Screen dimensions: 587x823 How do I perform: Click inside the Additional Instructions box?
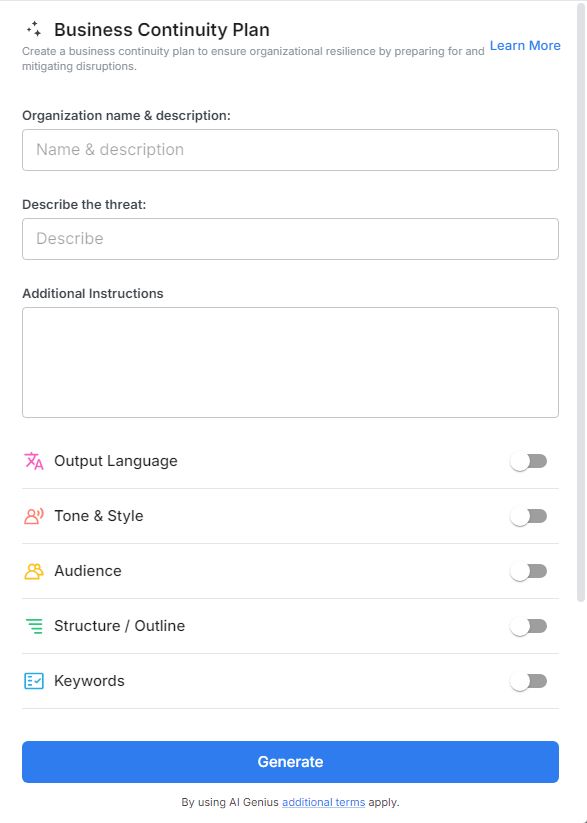(290, 360)
